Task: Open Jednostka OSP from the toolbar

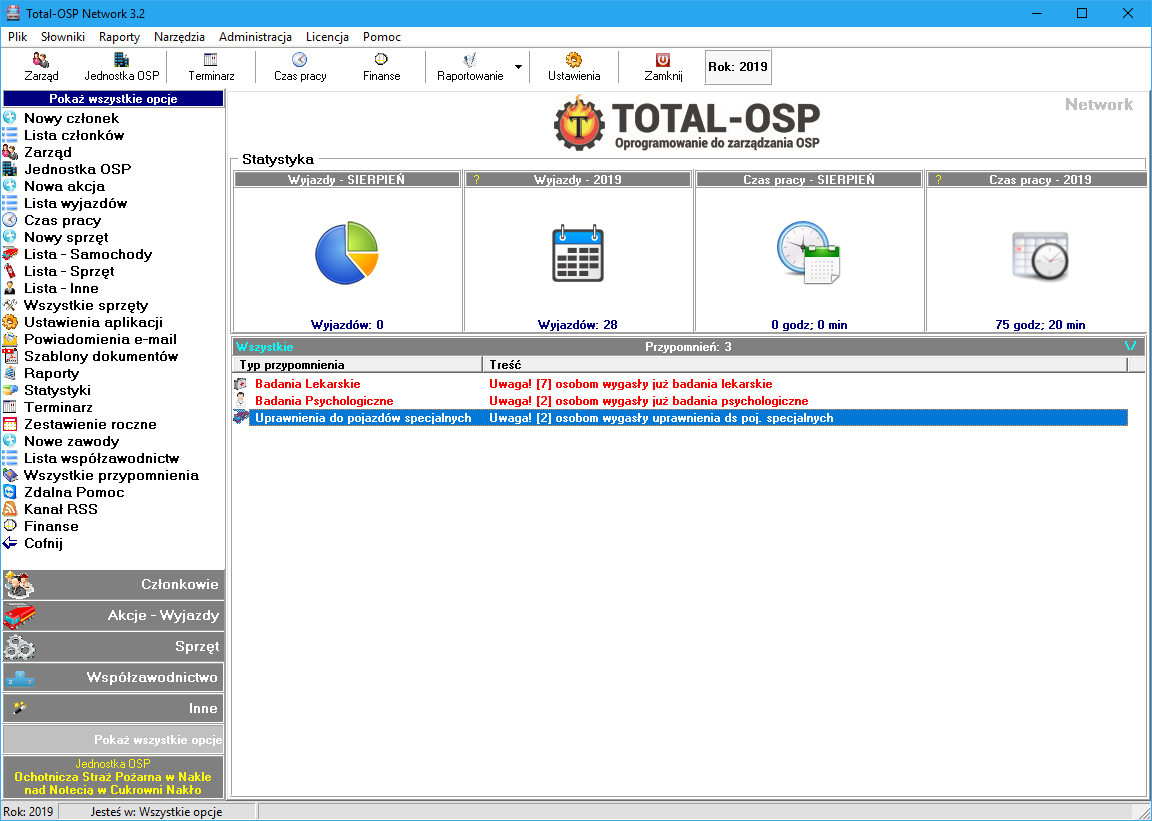Action: tap(121, 67)
